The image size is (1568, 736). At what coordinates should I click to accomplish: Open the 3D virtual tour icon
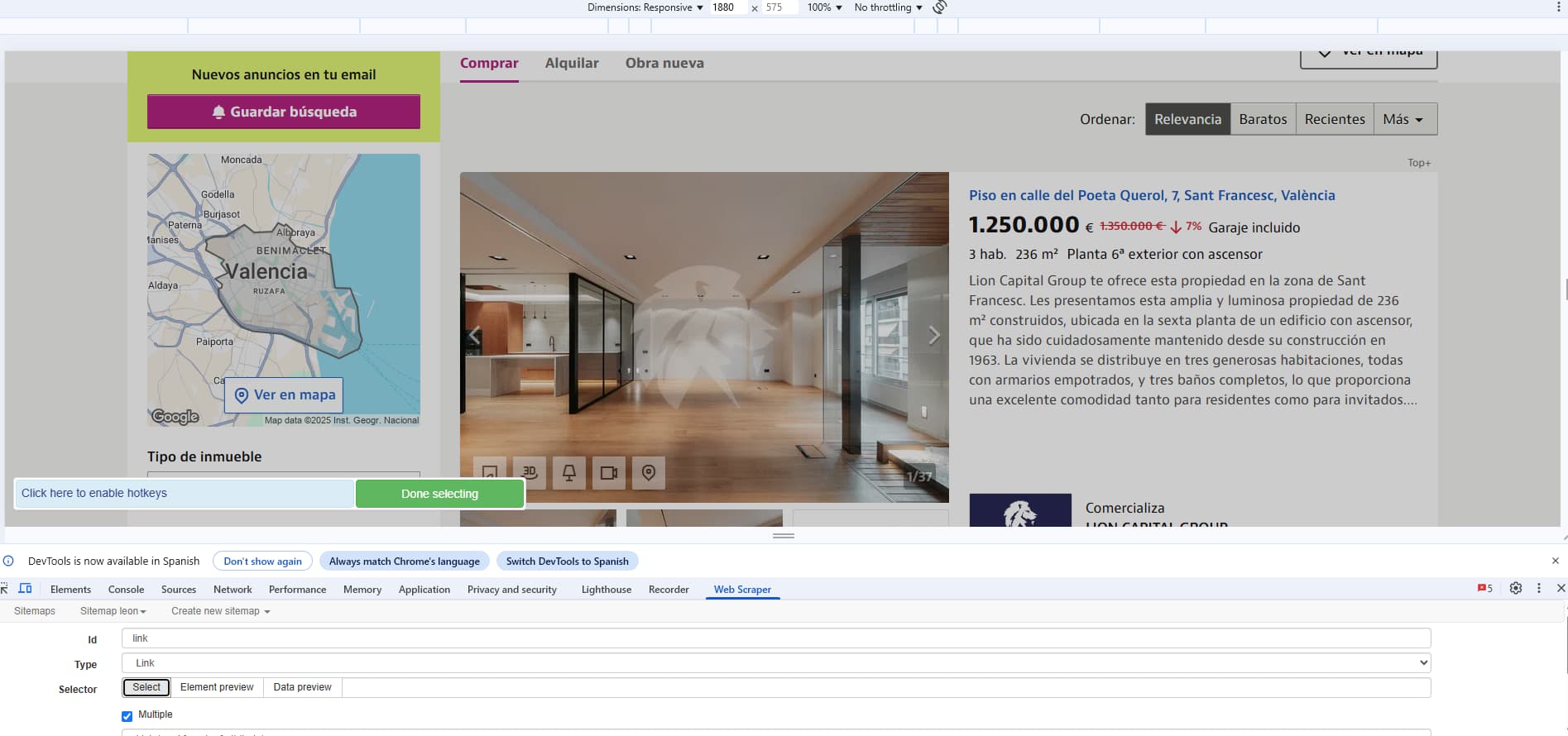[x=530, y=472]
